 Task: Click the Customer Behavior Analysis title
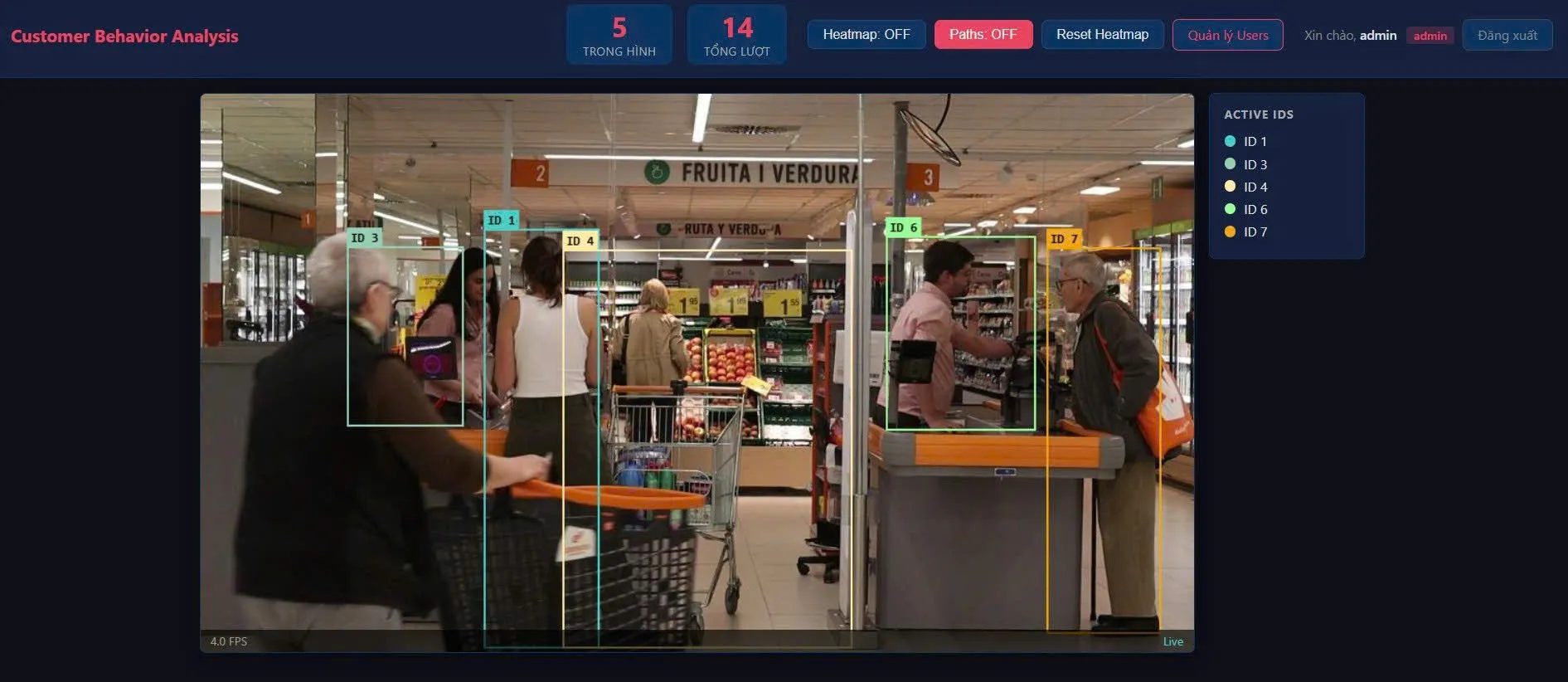point(124,37)
